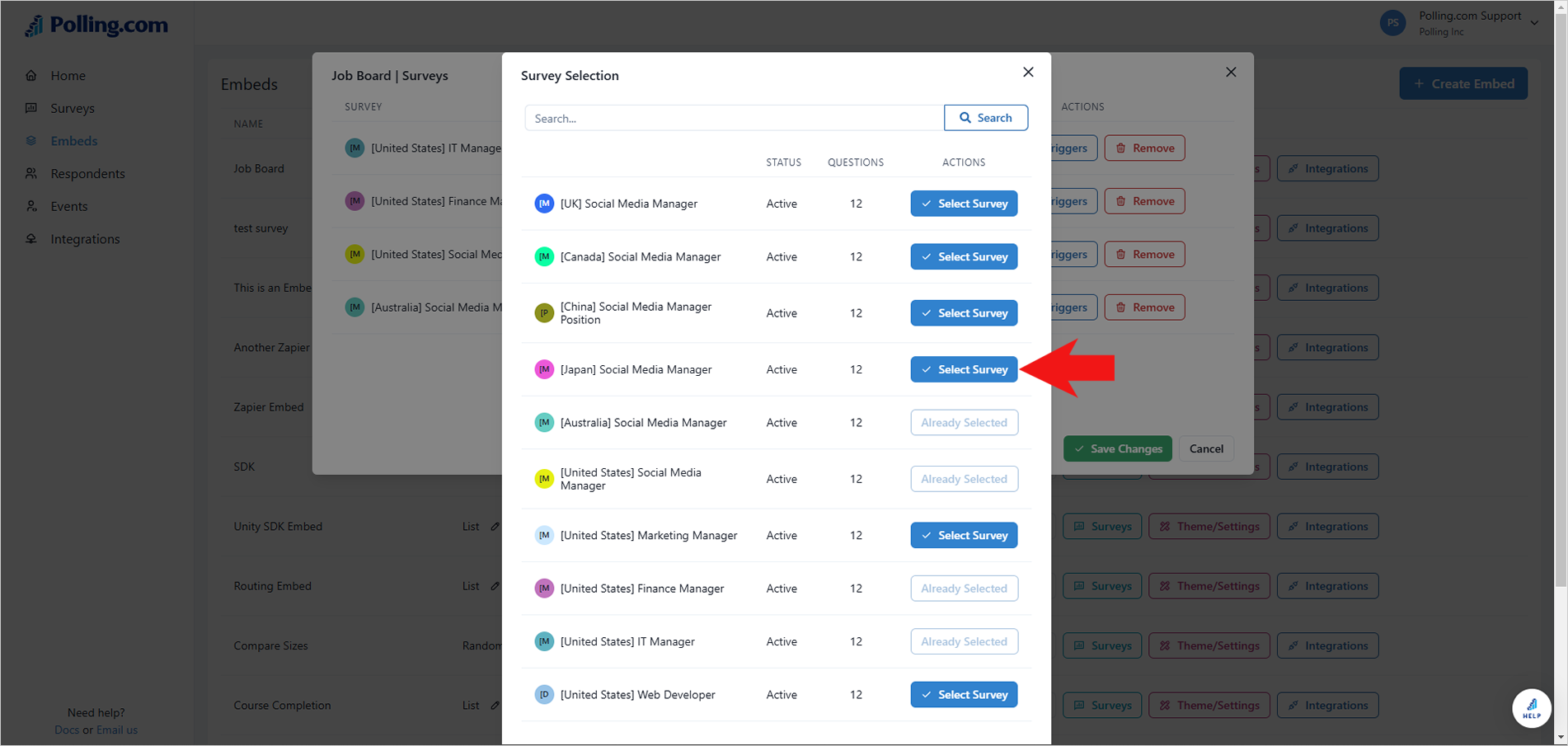
Task: Click the Respondents people icon
Action: pos(31,173)
